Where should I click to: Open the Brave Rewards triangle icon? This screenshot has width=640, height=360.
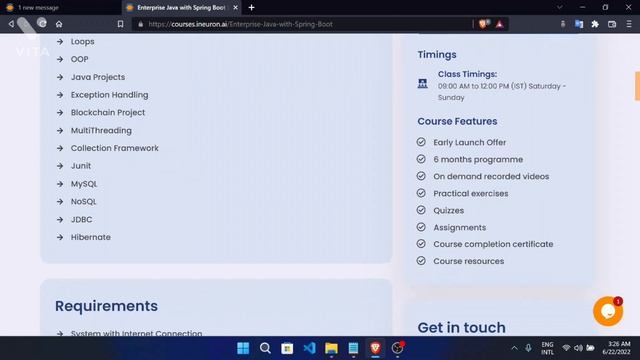pos(500,24)
